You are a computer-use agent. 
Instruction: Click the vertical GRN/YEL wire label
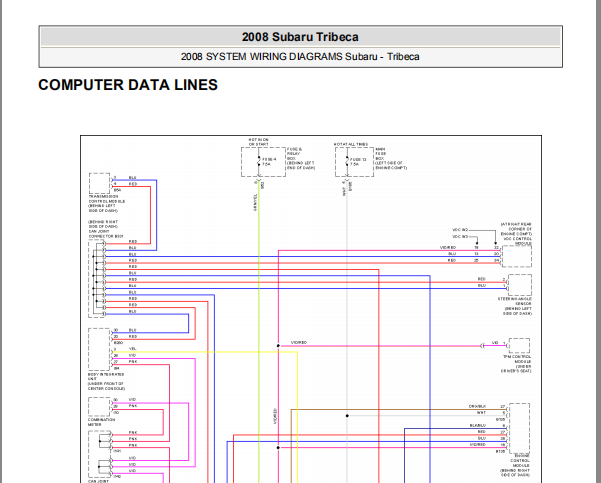256,202
